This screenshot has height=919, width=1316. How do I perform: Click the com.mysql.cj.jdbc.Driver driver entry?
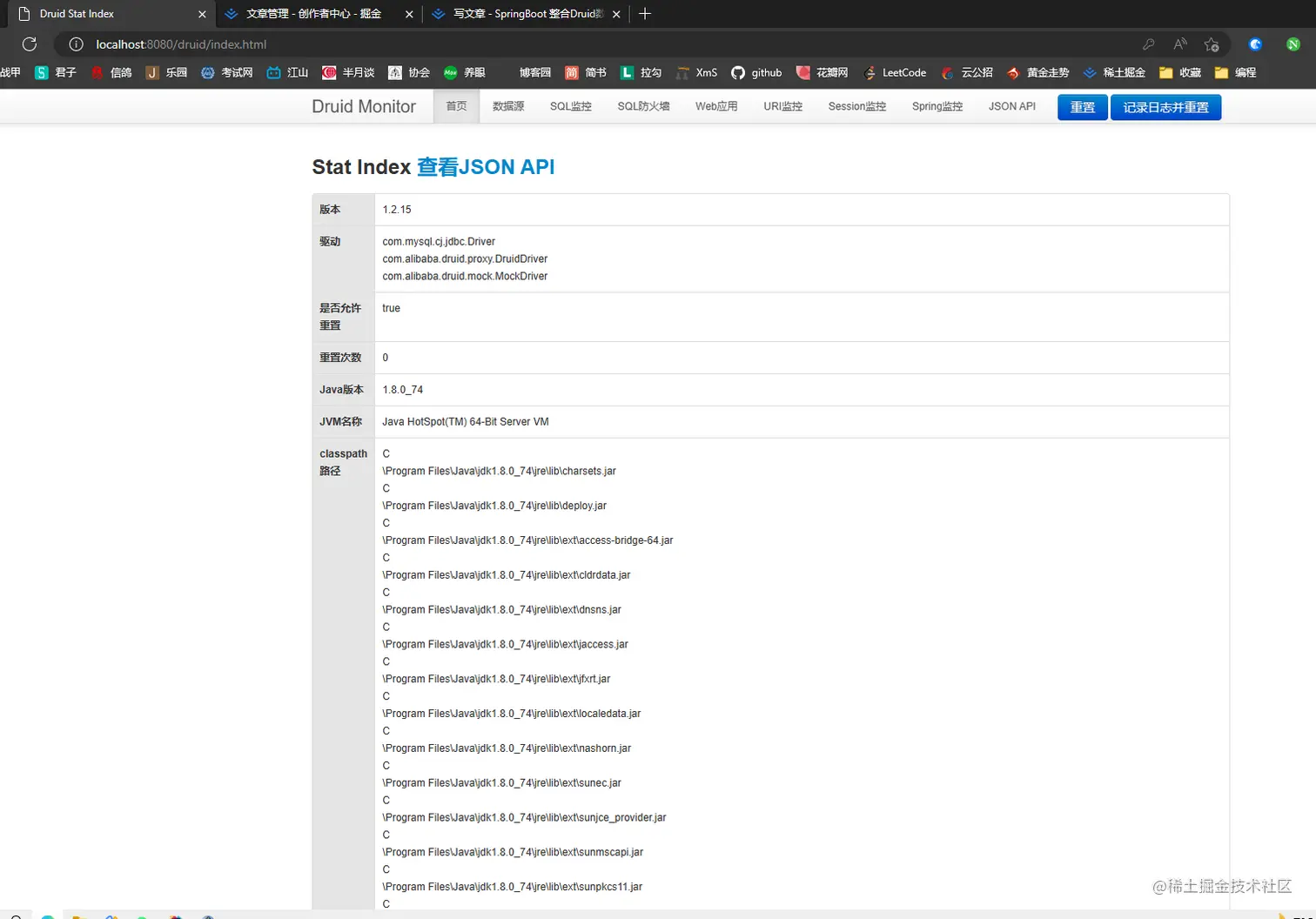[x=439, y=242]
